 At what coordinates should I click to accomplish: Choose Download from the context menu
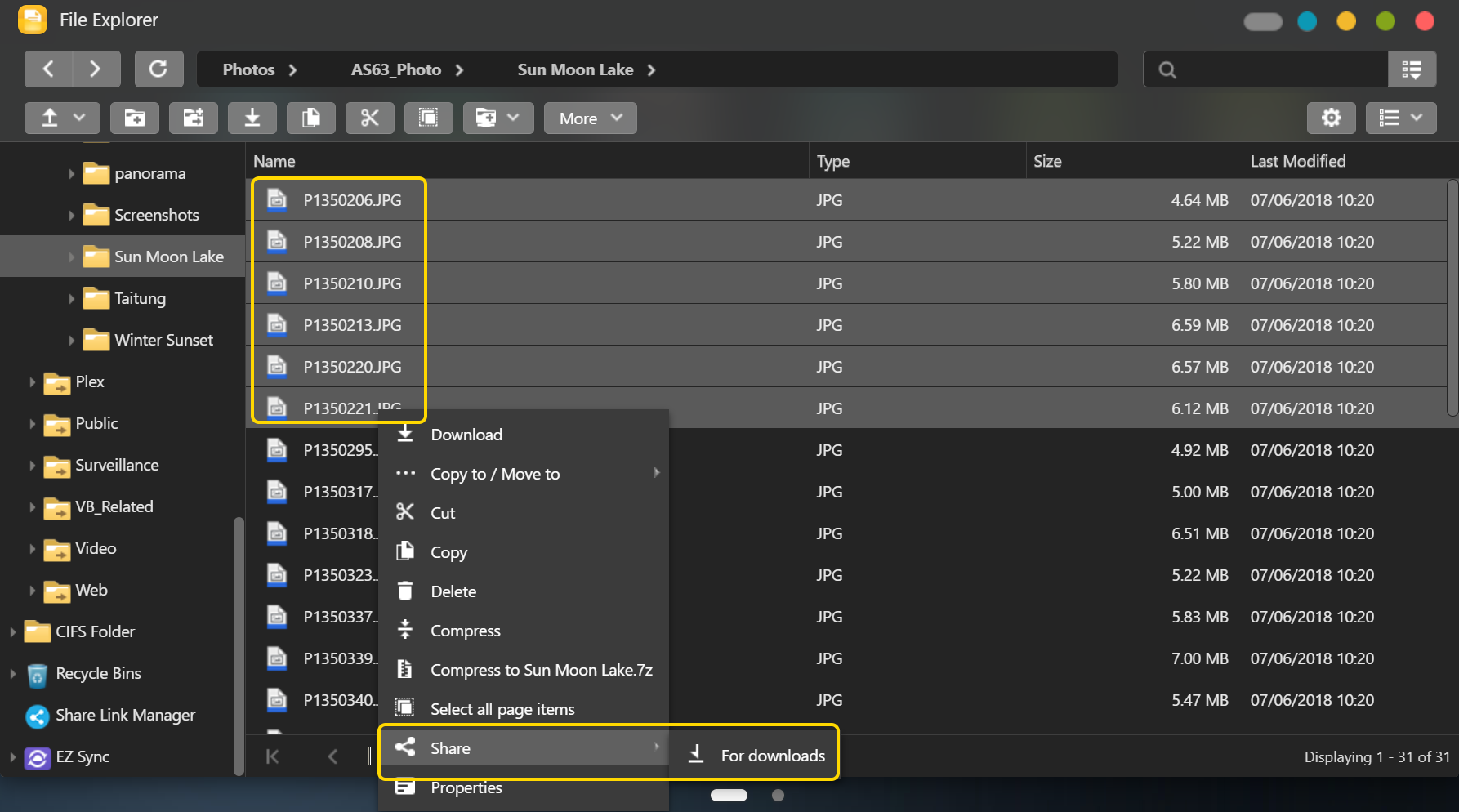[523, 435]
